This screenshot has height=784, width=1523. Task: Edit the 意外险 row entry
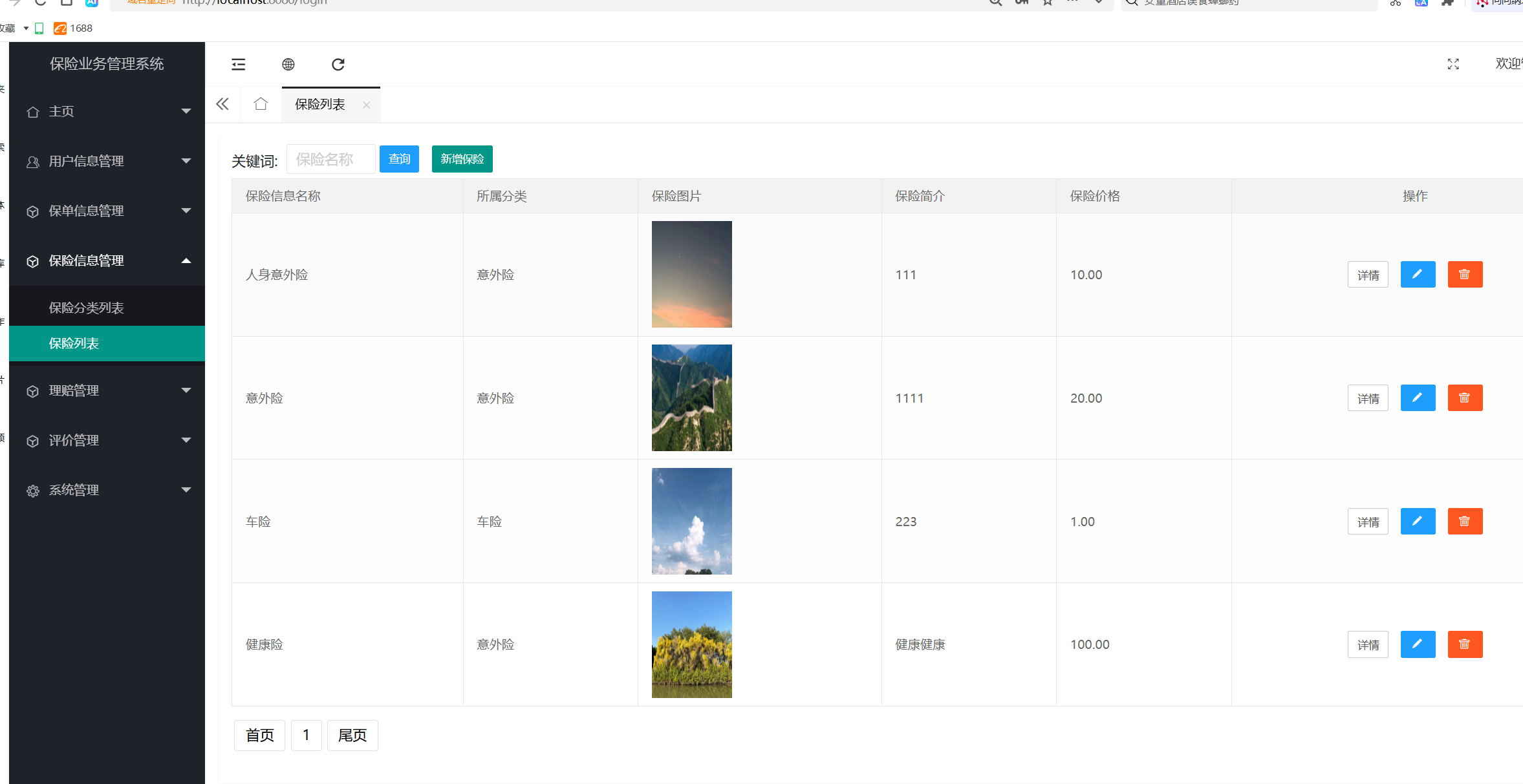pos(1418,398)
